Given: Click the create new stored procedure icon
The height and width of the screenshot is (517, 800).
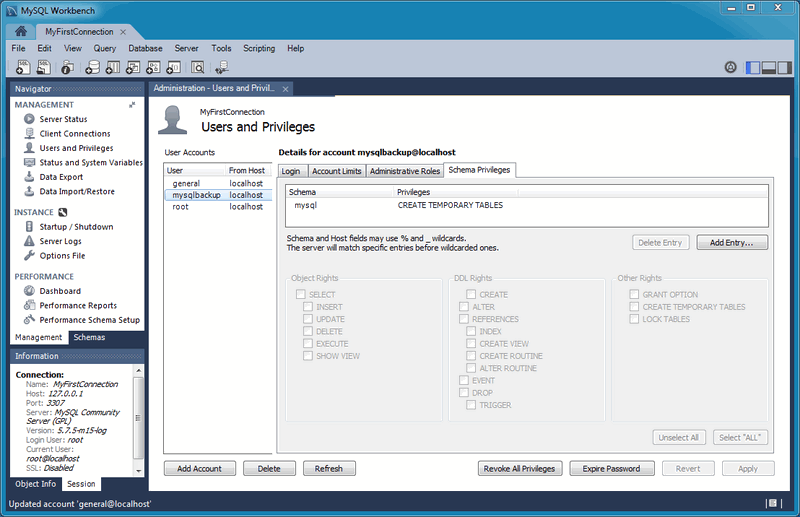Looking at the screenshot, I should point(153,67).
